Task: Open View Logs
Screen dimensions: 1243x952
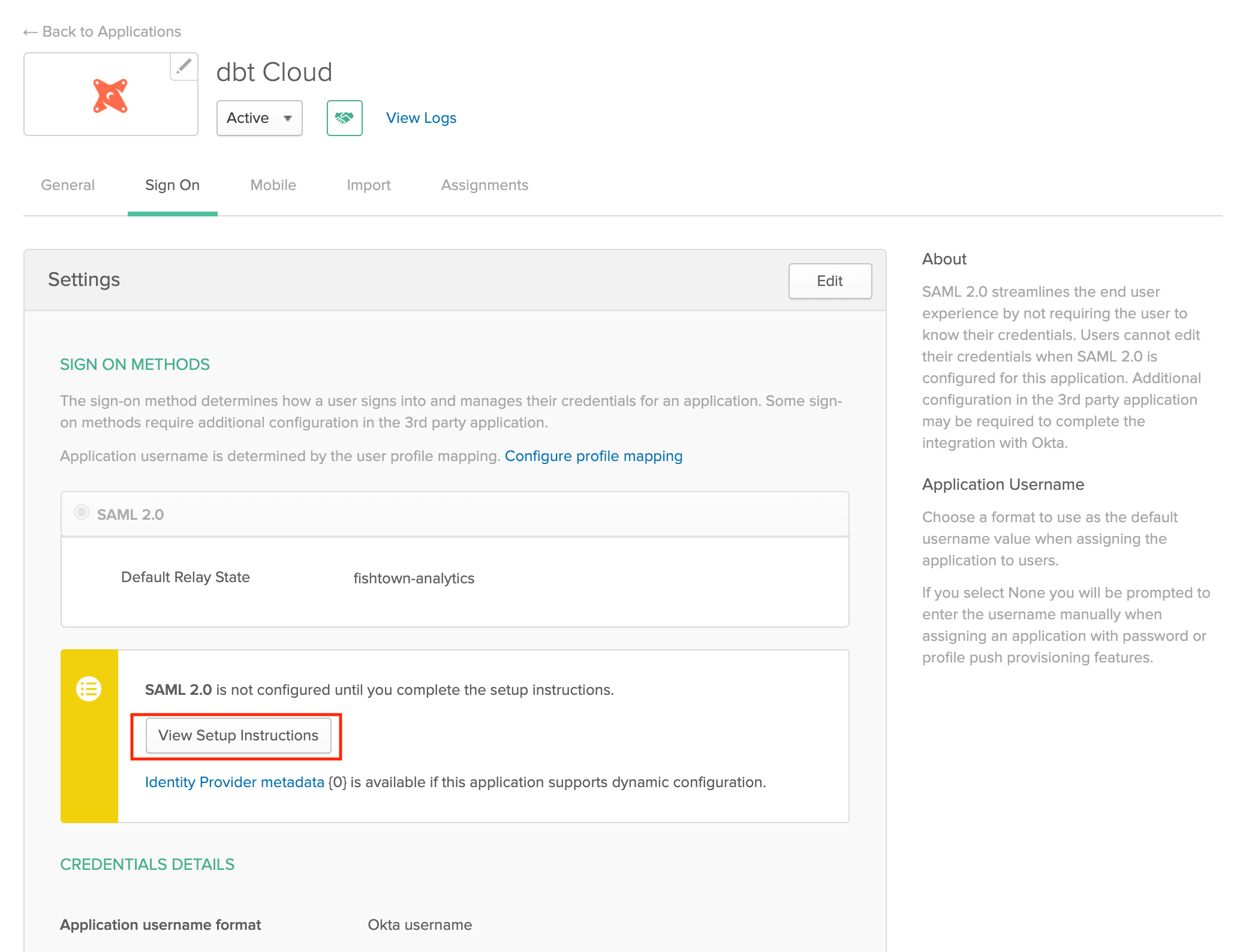Action: [421, 118]
